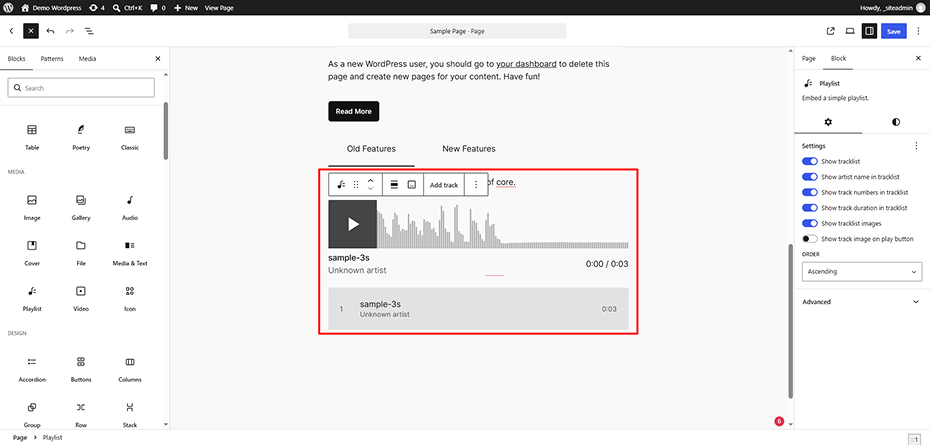Click Add track in block toolbar

click(444, 185)
